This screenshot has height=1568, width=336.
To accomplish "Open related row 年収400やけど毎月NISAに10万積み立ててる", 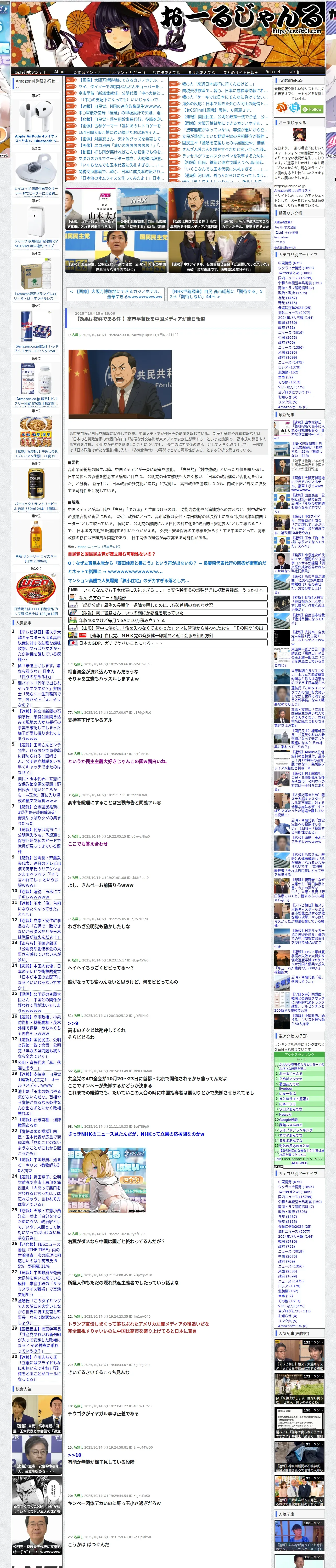I will 168,620.
